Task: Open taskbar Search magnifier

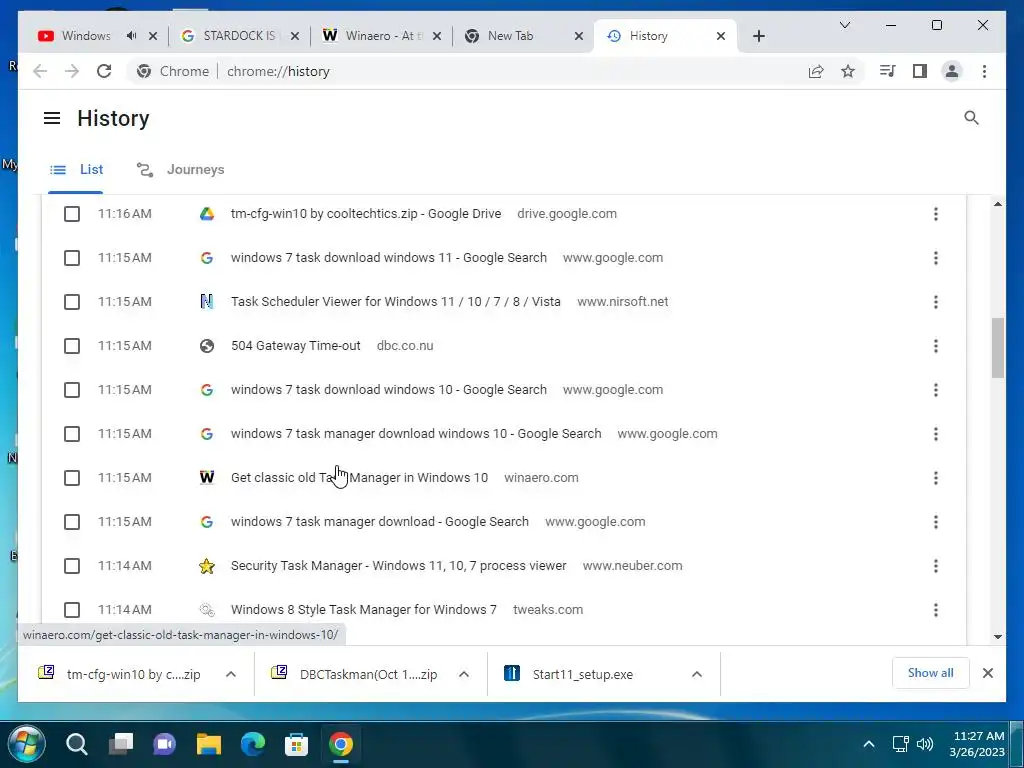Action: click(x=76, y=744)
